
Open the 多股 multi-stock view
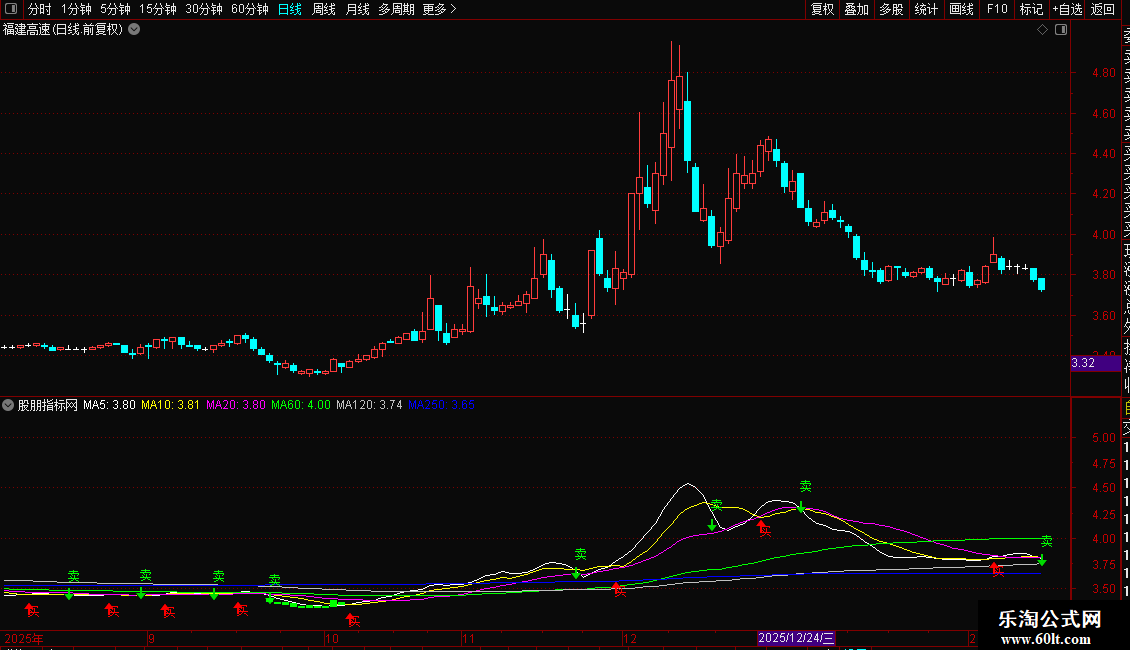point(891,9)
